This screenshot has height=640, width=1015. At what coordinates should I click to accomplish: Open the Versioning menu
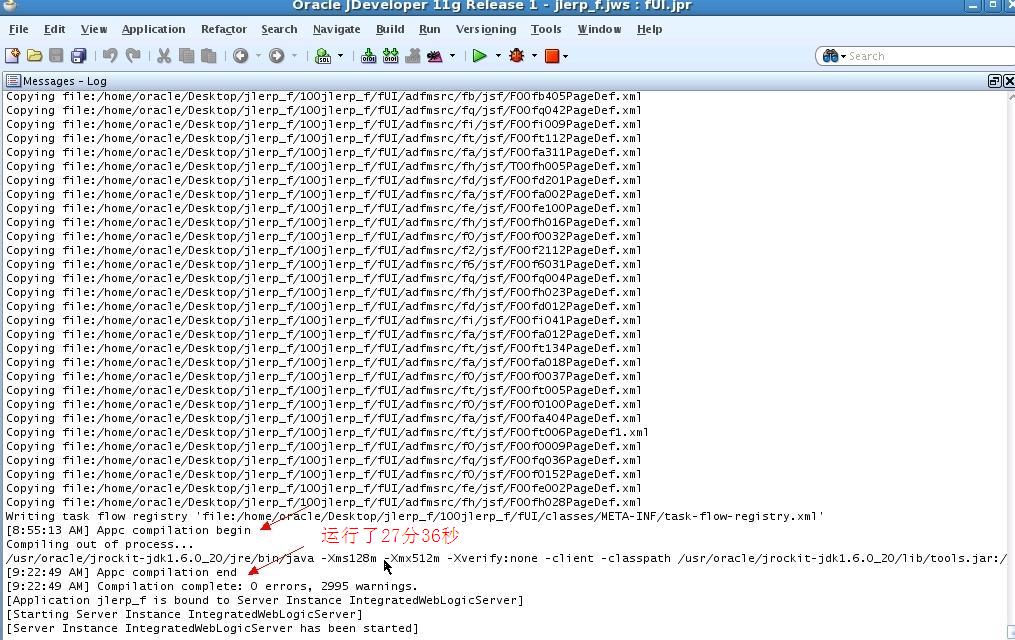[485, 29]
